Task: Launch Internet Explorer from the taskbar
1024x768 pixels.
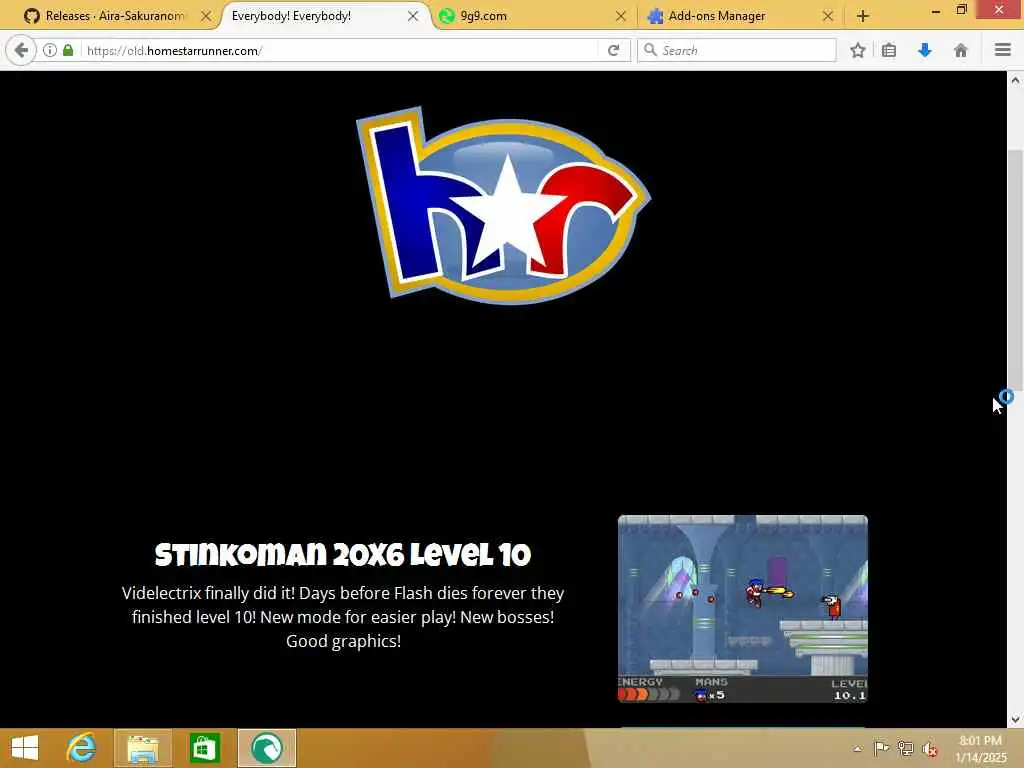Action: tap(82, 748)
